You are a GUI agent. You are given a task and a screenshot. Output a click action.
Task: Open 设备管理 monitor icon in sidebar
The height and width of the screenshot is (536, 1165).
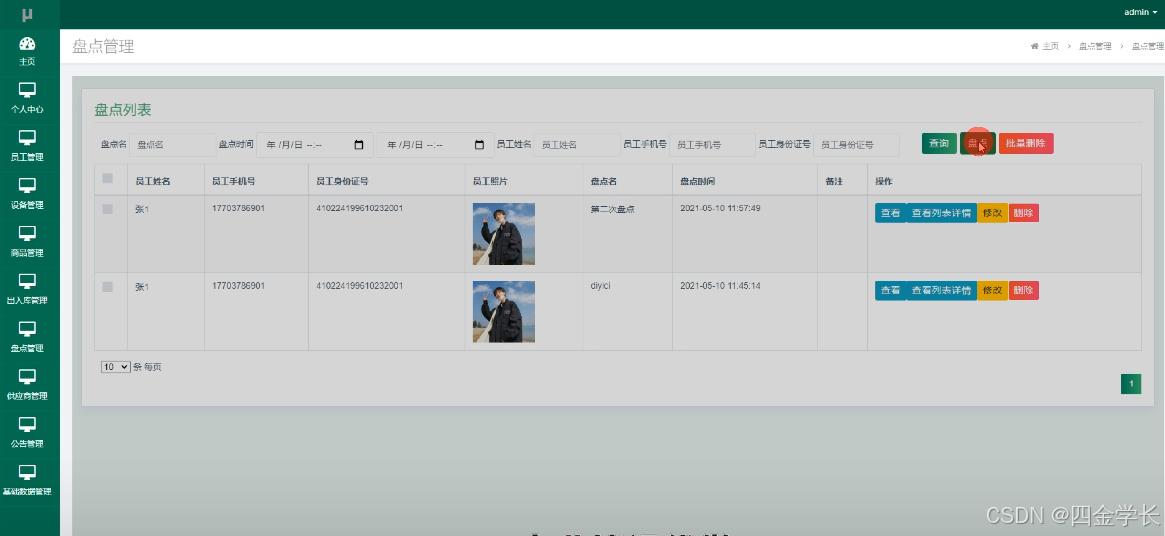(x=27, y=185)
